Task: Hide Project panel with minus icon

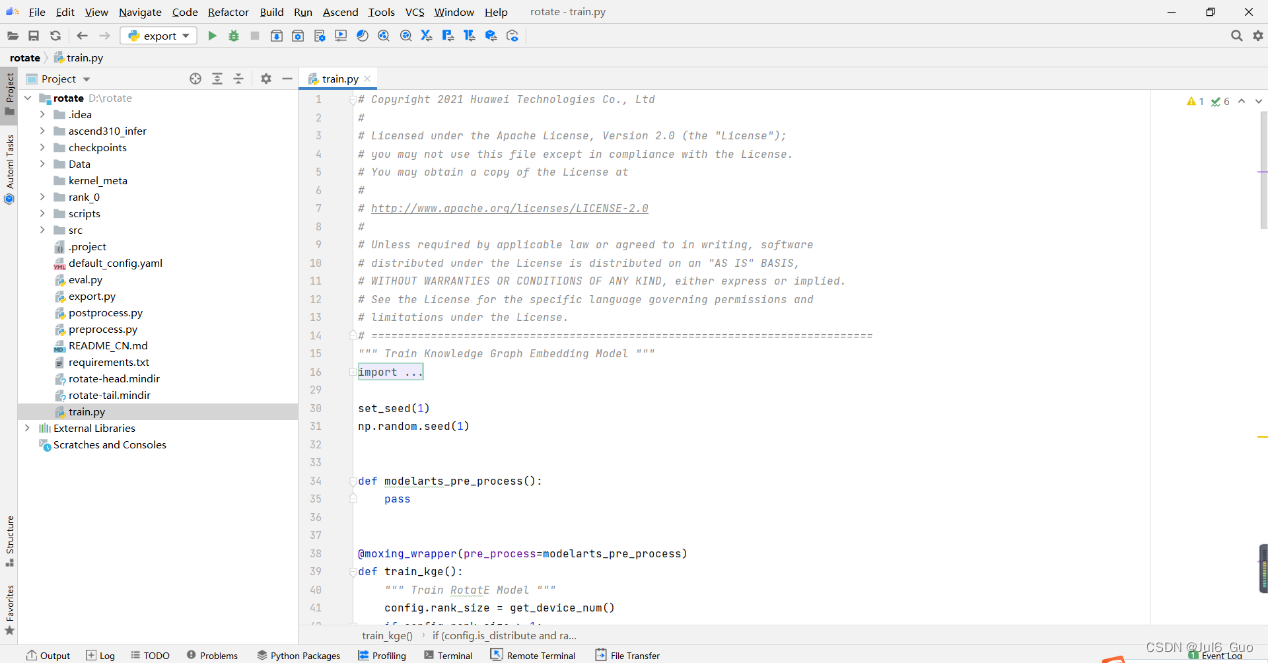Action: (287, 78)
